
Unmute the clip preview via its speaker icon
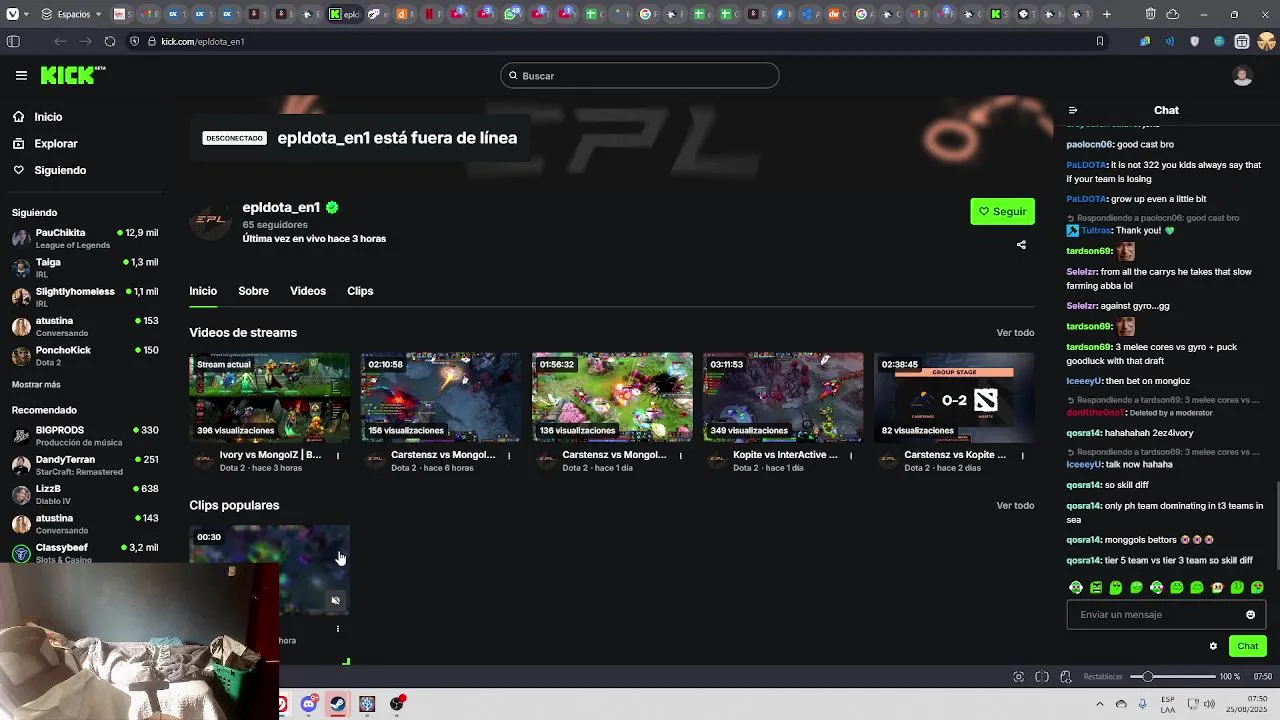335,601
